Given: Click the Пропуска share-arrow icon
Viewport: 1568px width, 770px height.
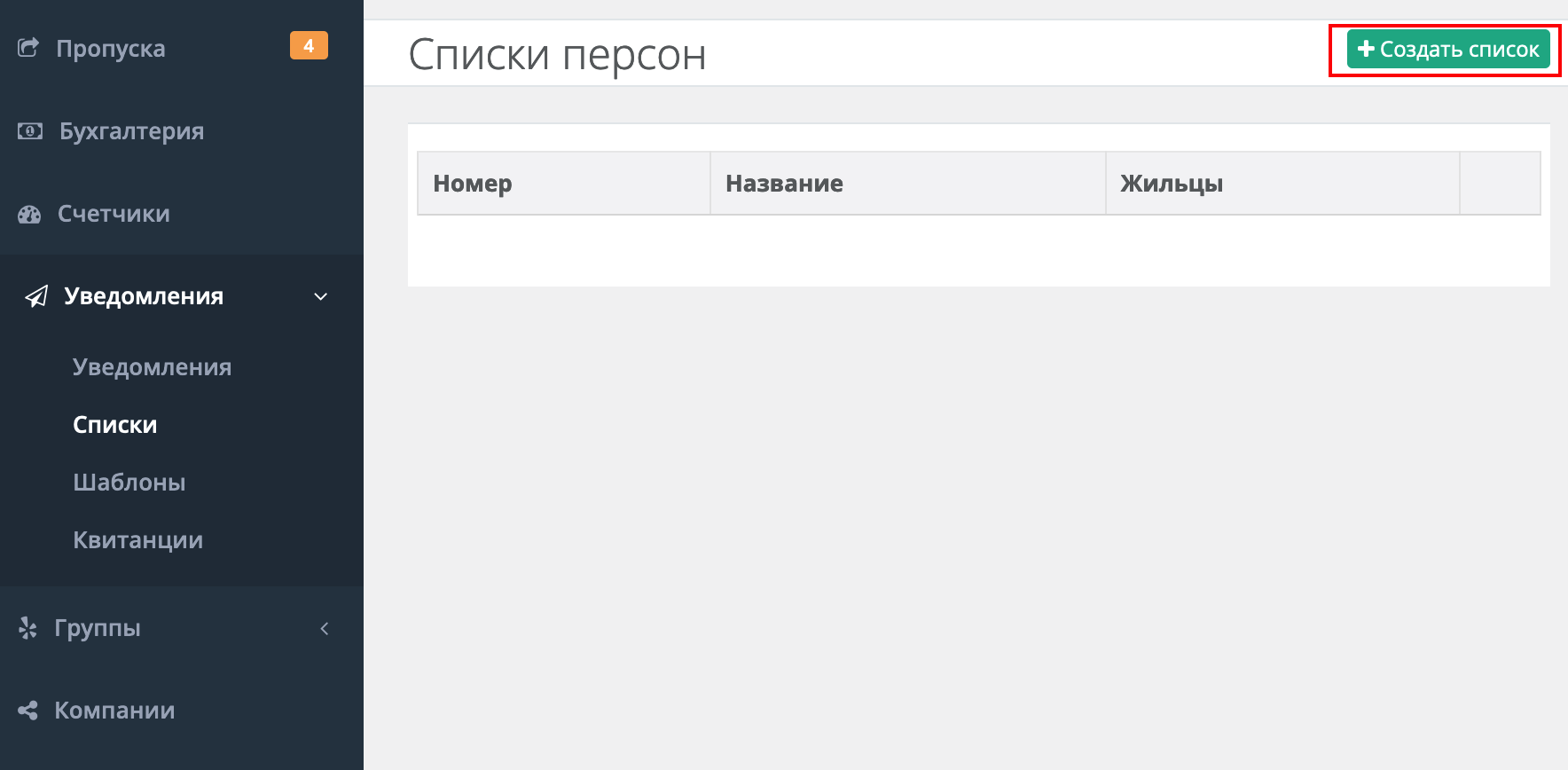Looking at the screenshot, I should tap(28, 48).
